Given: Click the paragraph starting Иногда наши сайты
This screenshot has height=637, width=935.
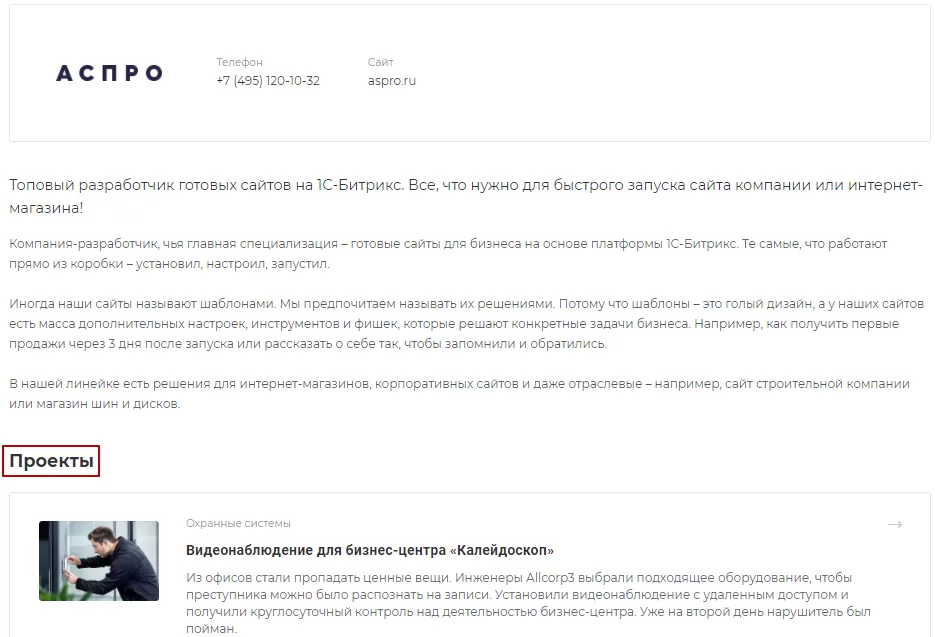Looking at the screenshot, I should (466, 324).
